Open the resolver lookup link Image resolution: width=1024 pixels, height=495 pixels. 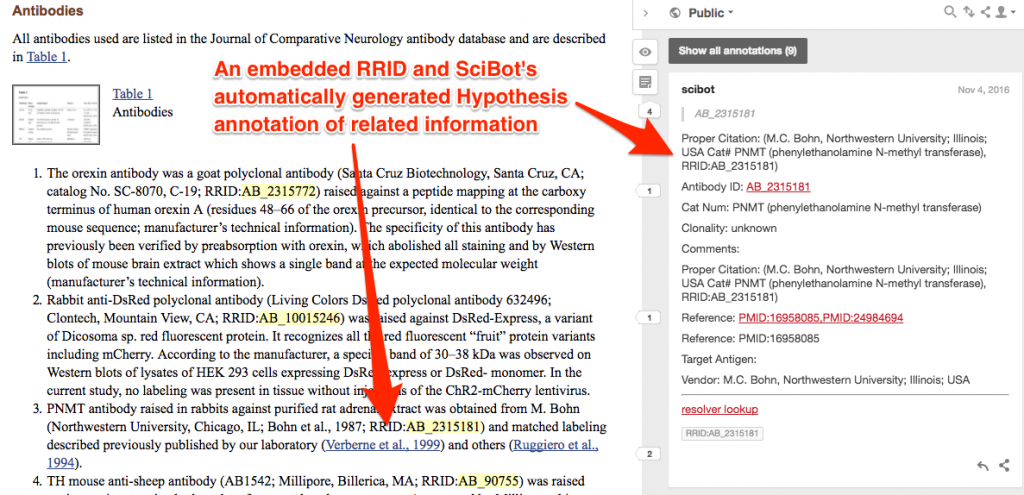click(x=719, y=409)
